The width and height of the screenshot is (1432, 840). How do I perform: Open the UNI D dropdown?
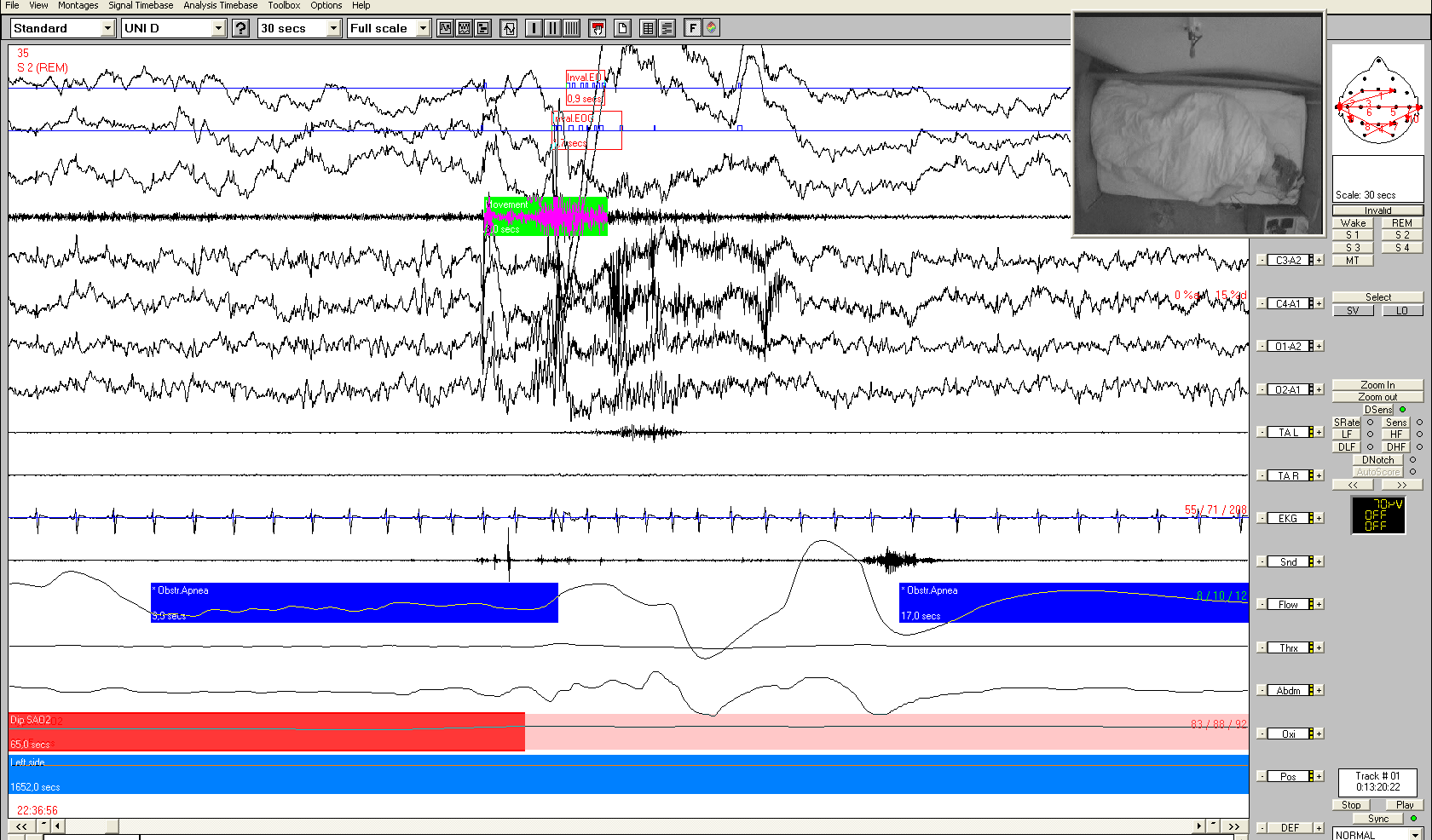[218, 28]
